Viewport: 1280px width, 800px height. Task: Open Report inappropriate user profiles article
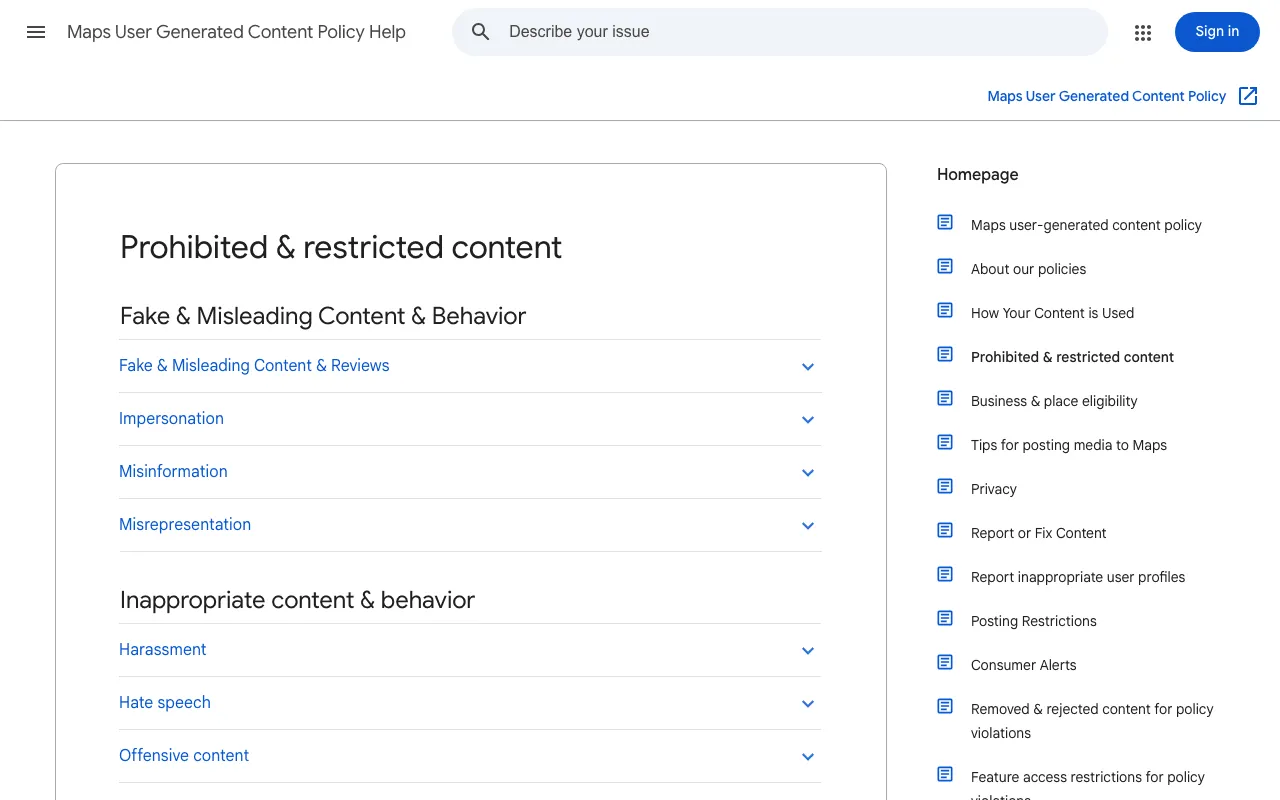click(1078, 577)
